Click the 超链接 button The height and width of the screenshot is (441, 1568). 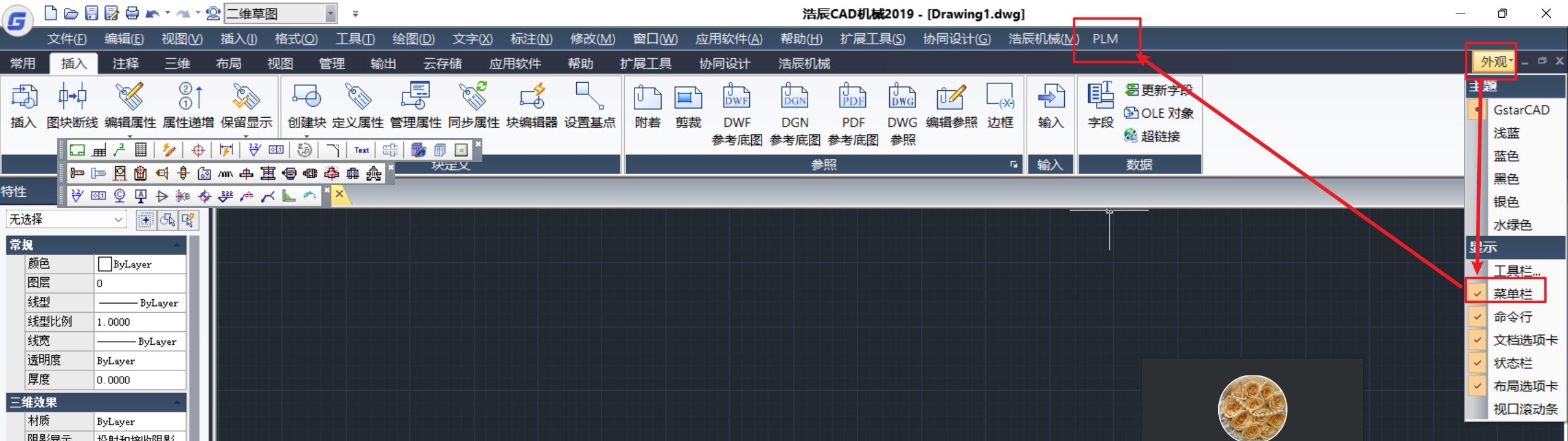tap(1152, 136)
